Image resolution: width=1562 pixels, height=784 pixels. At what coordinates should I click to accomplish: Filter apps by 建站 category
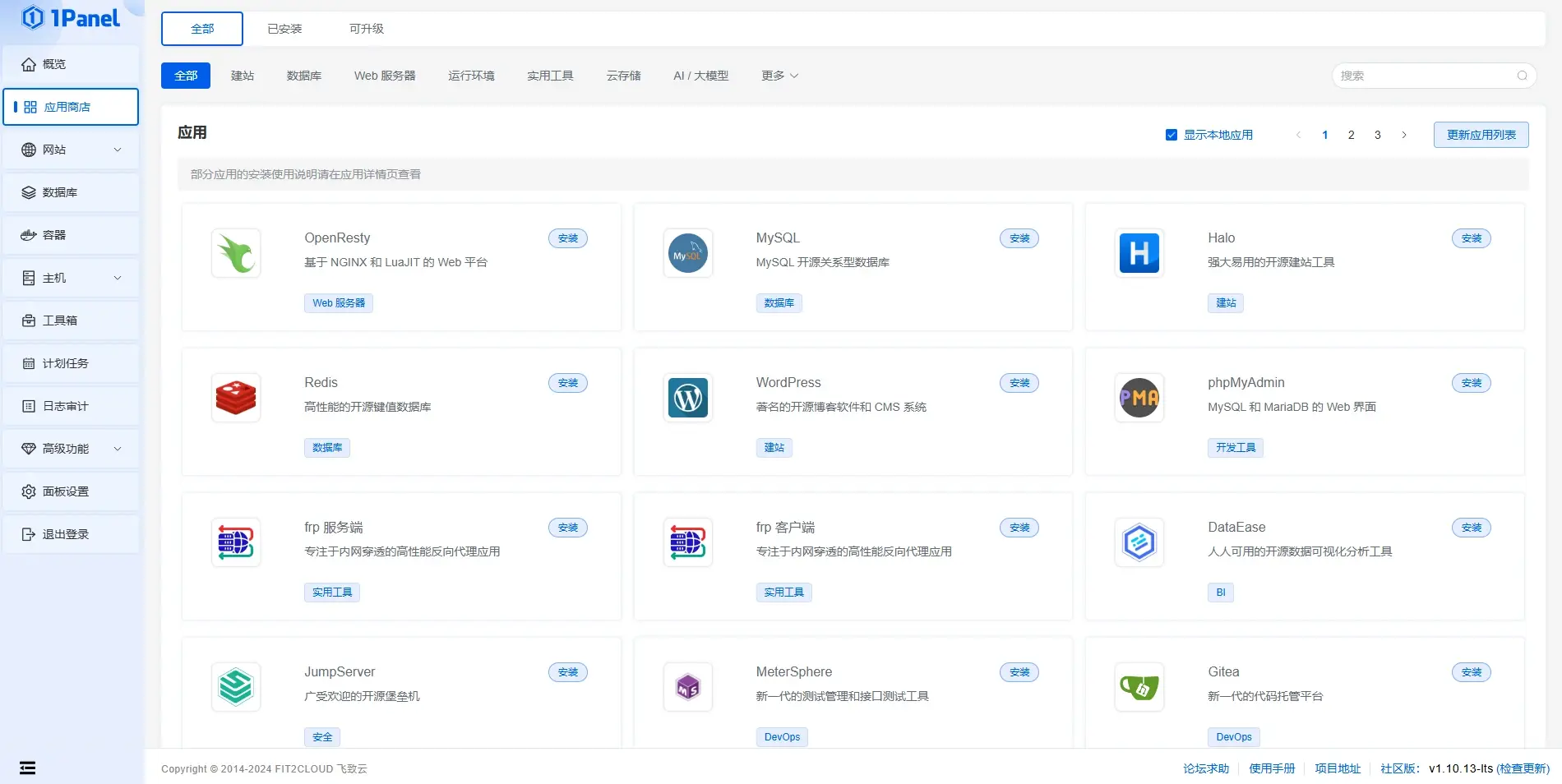point(243,76)
